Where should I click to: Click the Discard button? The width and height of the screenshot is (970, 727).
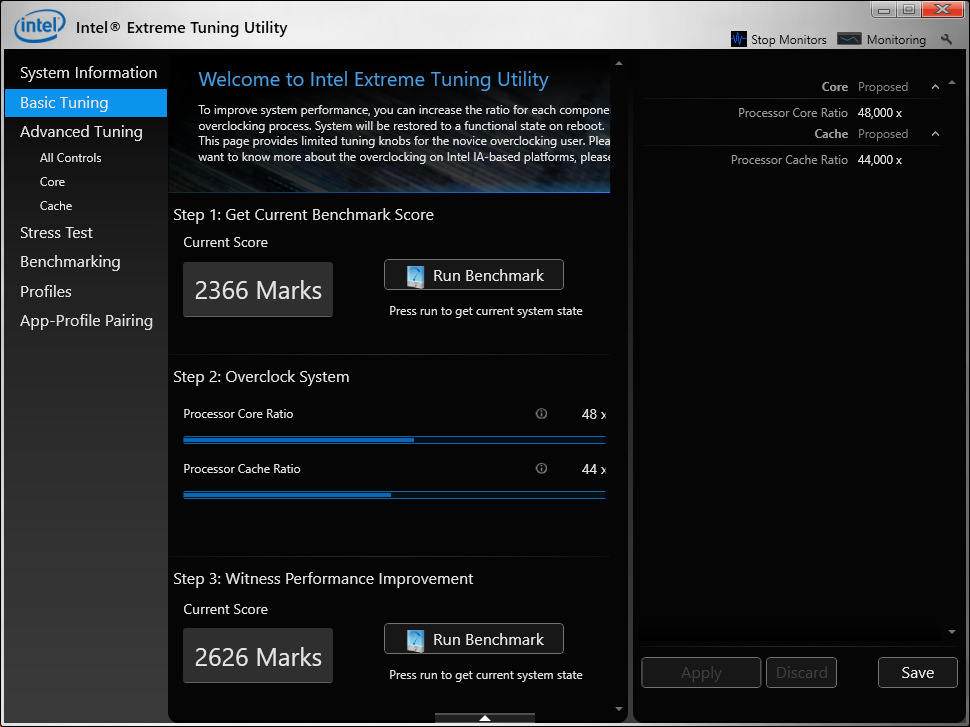point(801,673)
